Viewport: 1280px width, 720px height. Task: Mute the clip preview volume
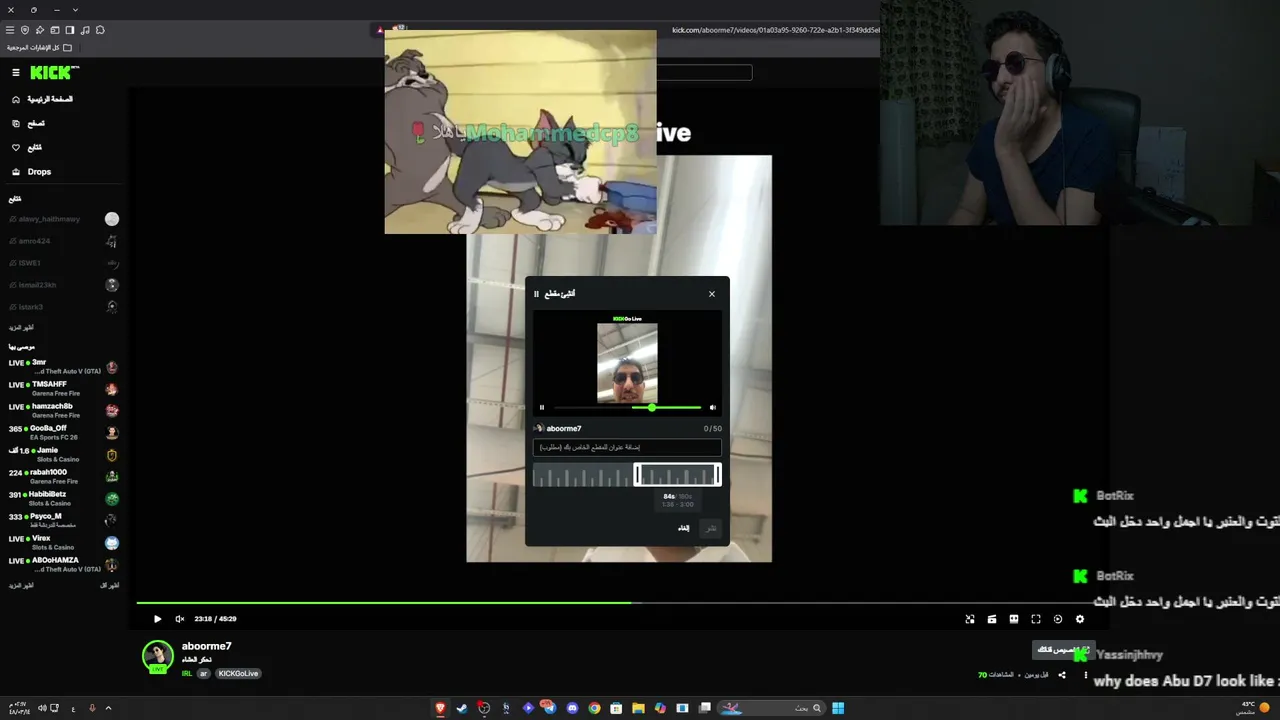coord(712,407)
